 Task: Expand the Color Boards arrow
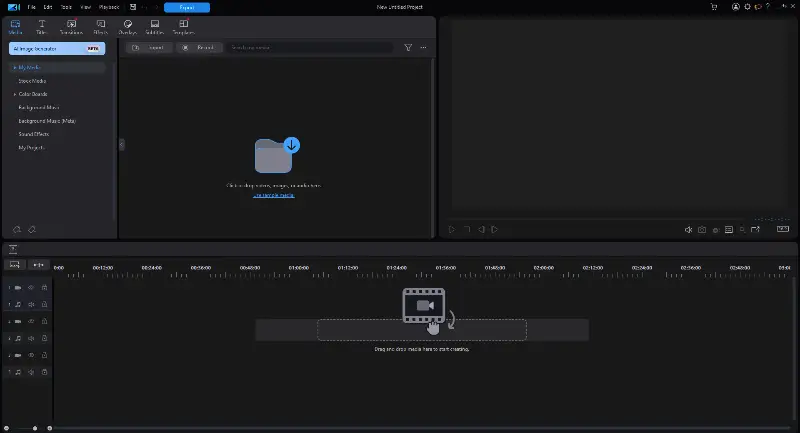[x=15, y=94]
